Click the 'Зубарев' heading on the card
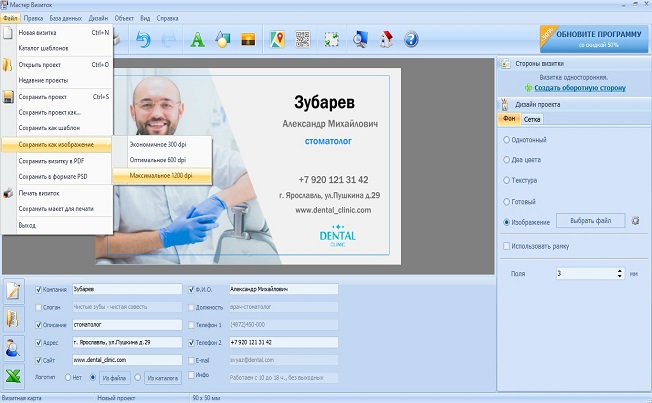This screenshot has width=652, height=403. pyautogui.click(x=324, y=102)
